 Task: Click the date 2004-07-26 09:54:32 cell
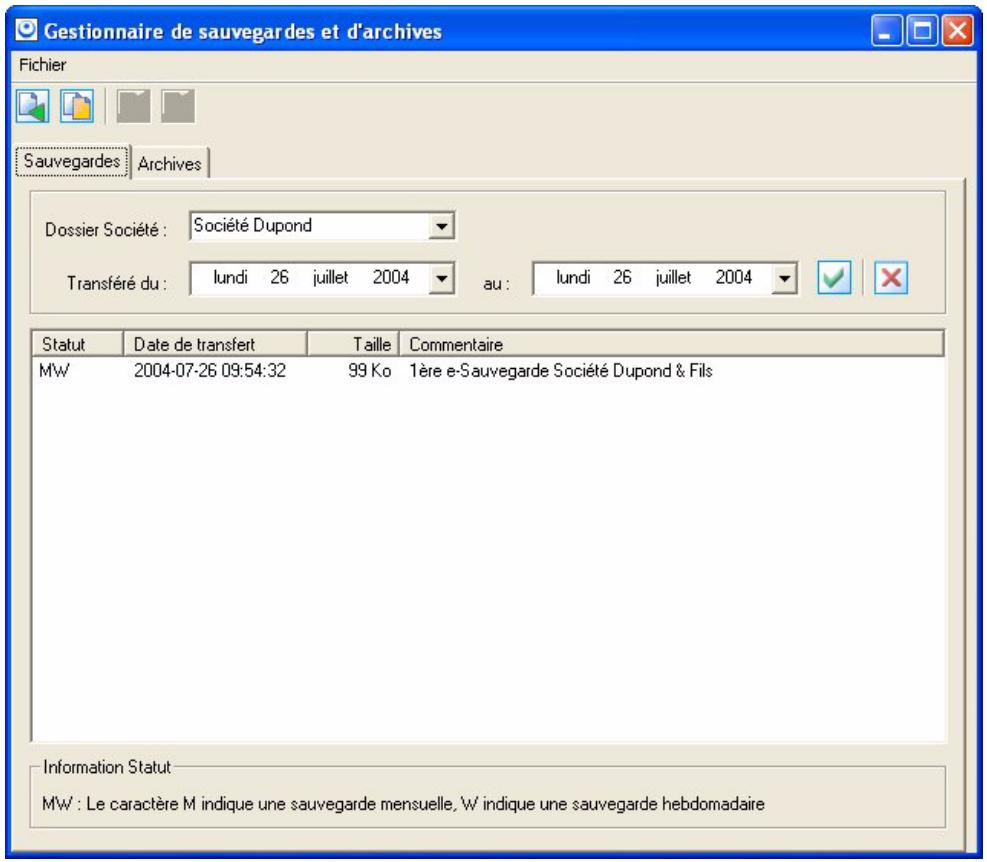pos(210,370)
